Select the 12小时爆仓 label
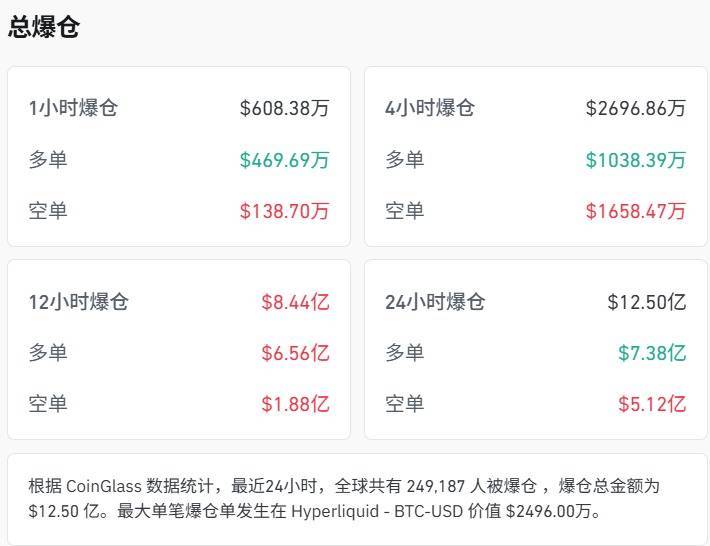The image size is (710, 546). pyautogui.click(x=79, y=302)
